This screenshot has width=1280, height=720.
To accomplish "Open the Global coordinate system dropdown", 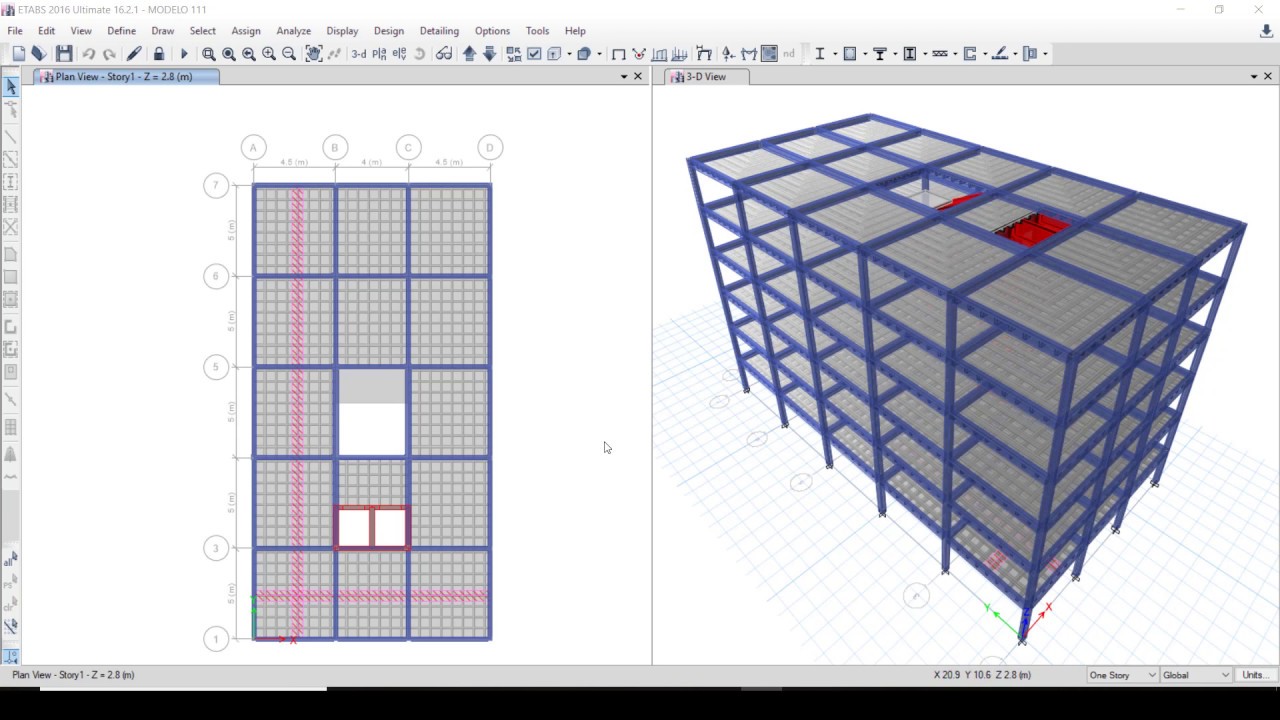I will pos(1196,675).
